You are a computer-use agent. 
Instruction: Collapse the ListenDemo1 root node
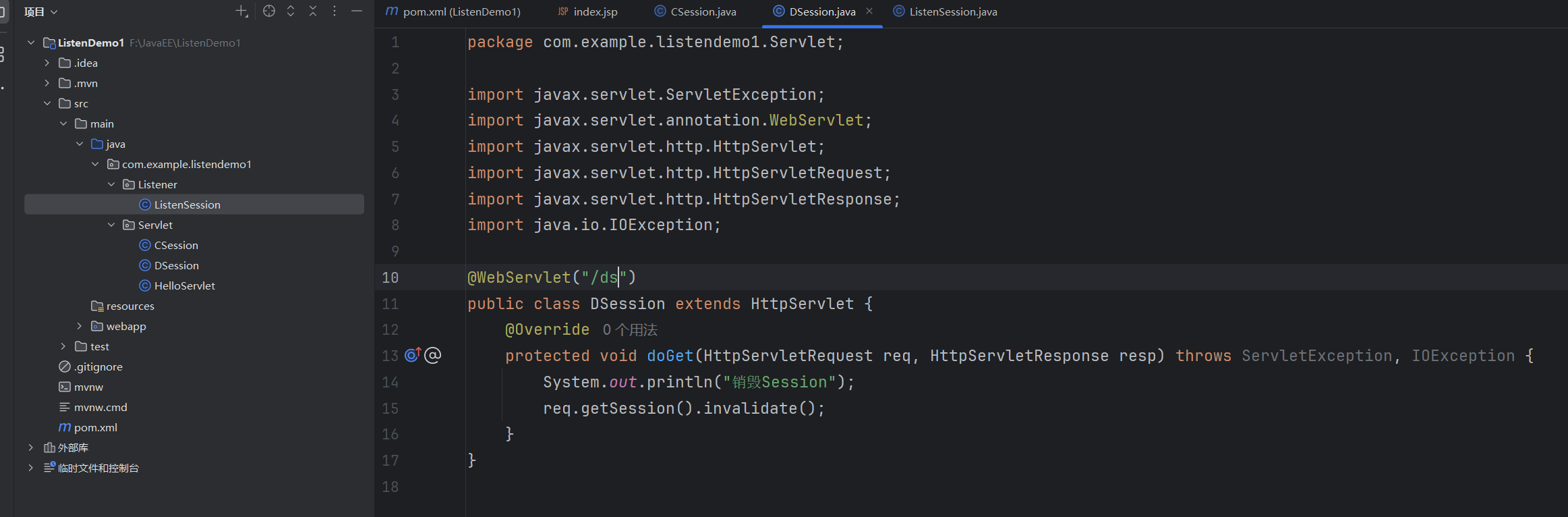click(31, 43)
